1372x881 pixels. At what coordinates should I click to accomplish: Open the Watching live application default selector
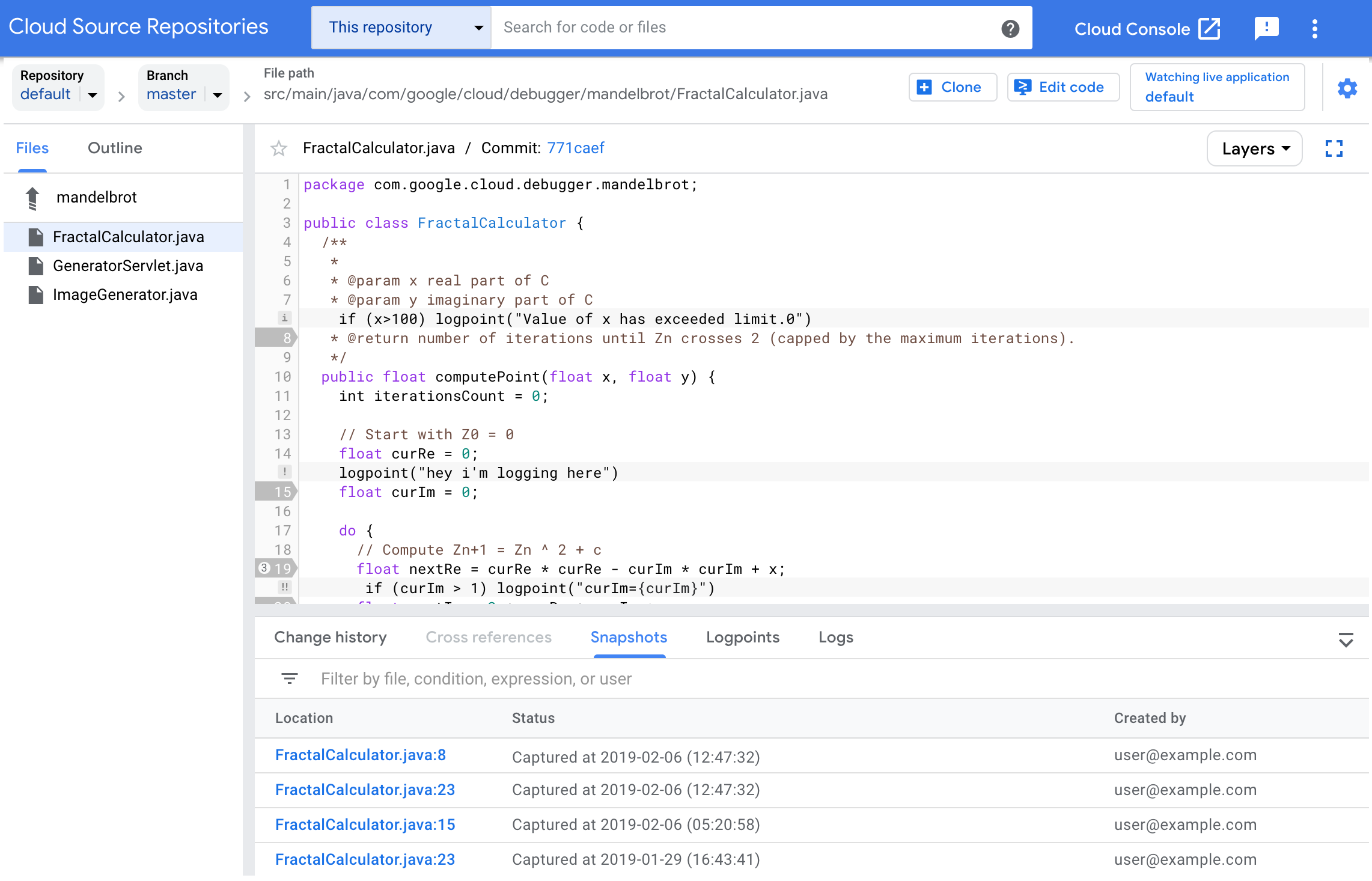1217,87
